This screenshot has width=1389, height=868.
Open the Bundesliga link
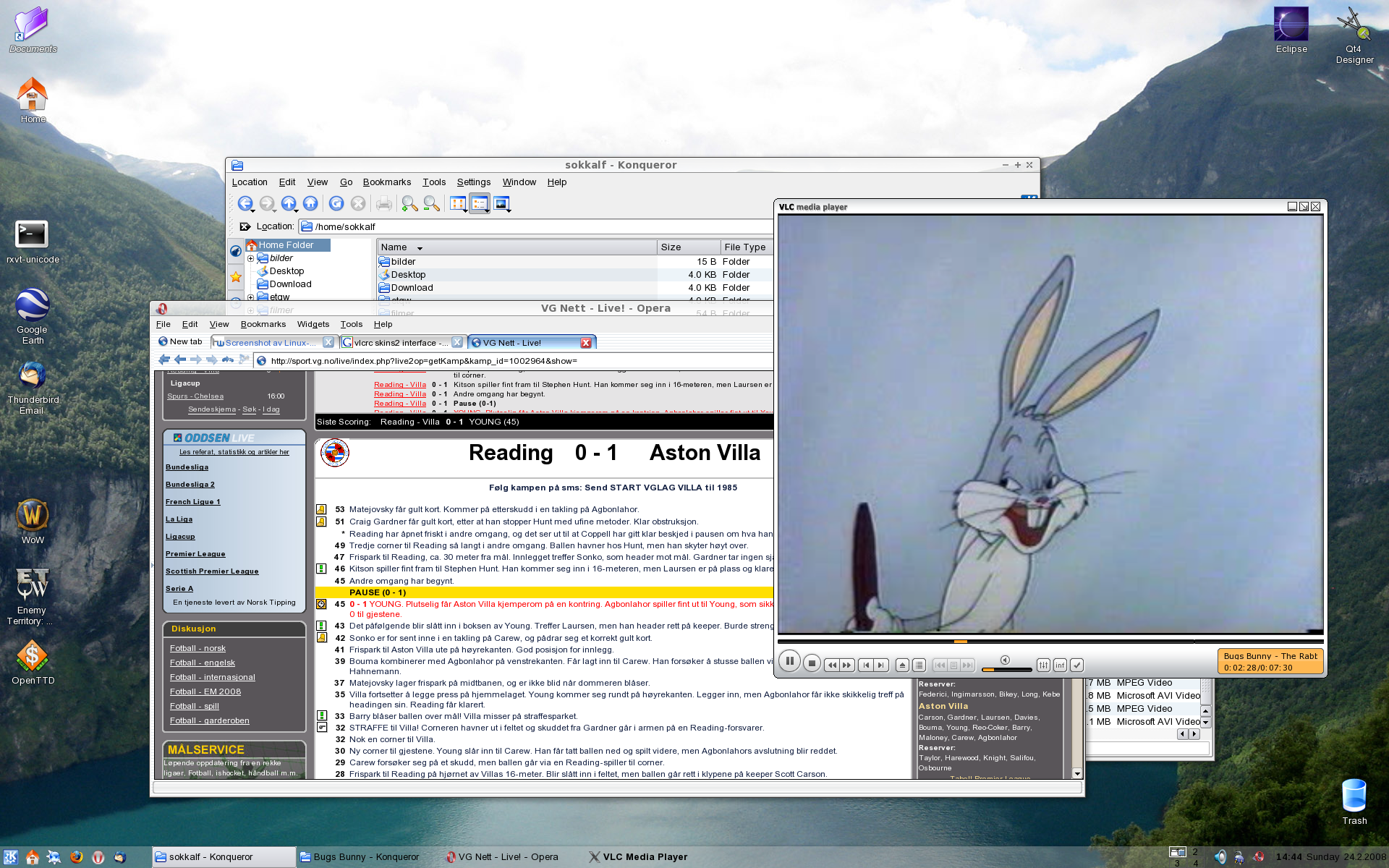[x=187, y=467]
